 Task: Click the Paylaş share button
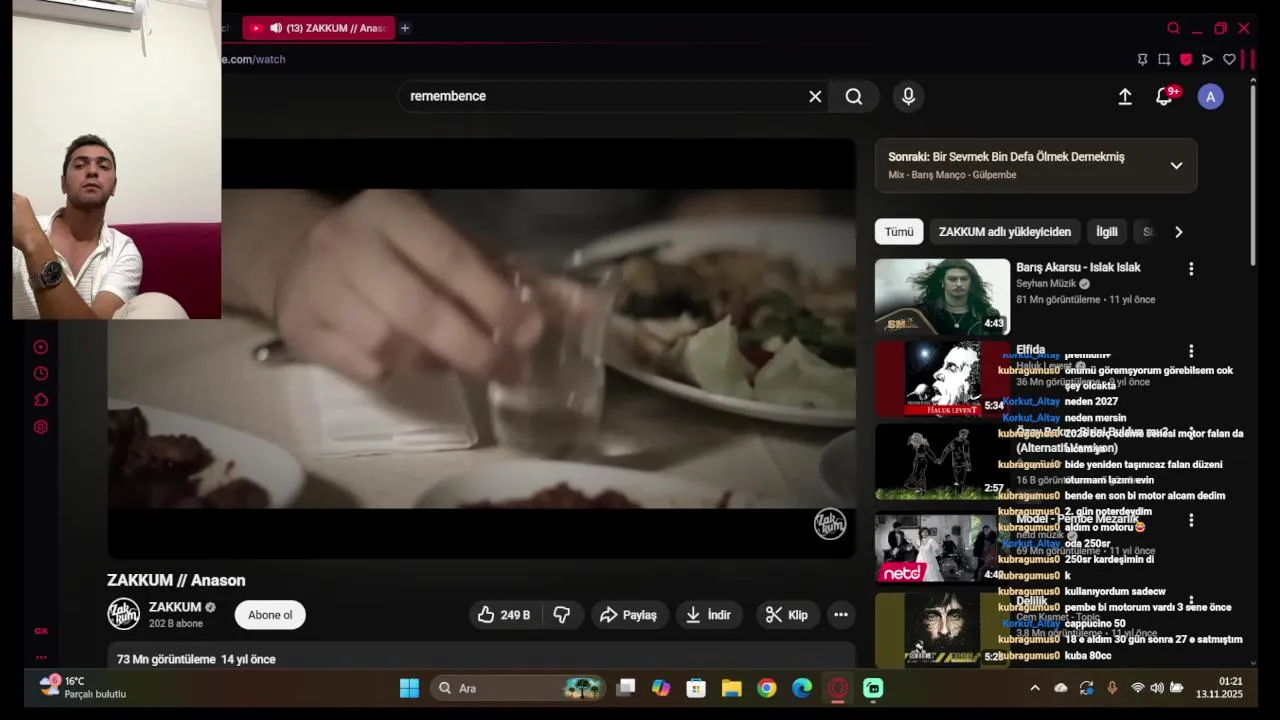629,615
